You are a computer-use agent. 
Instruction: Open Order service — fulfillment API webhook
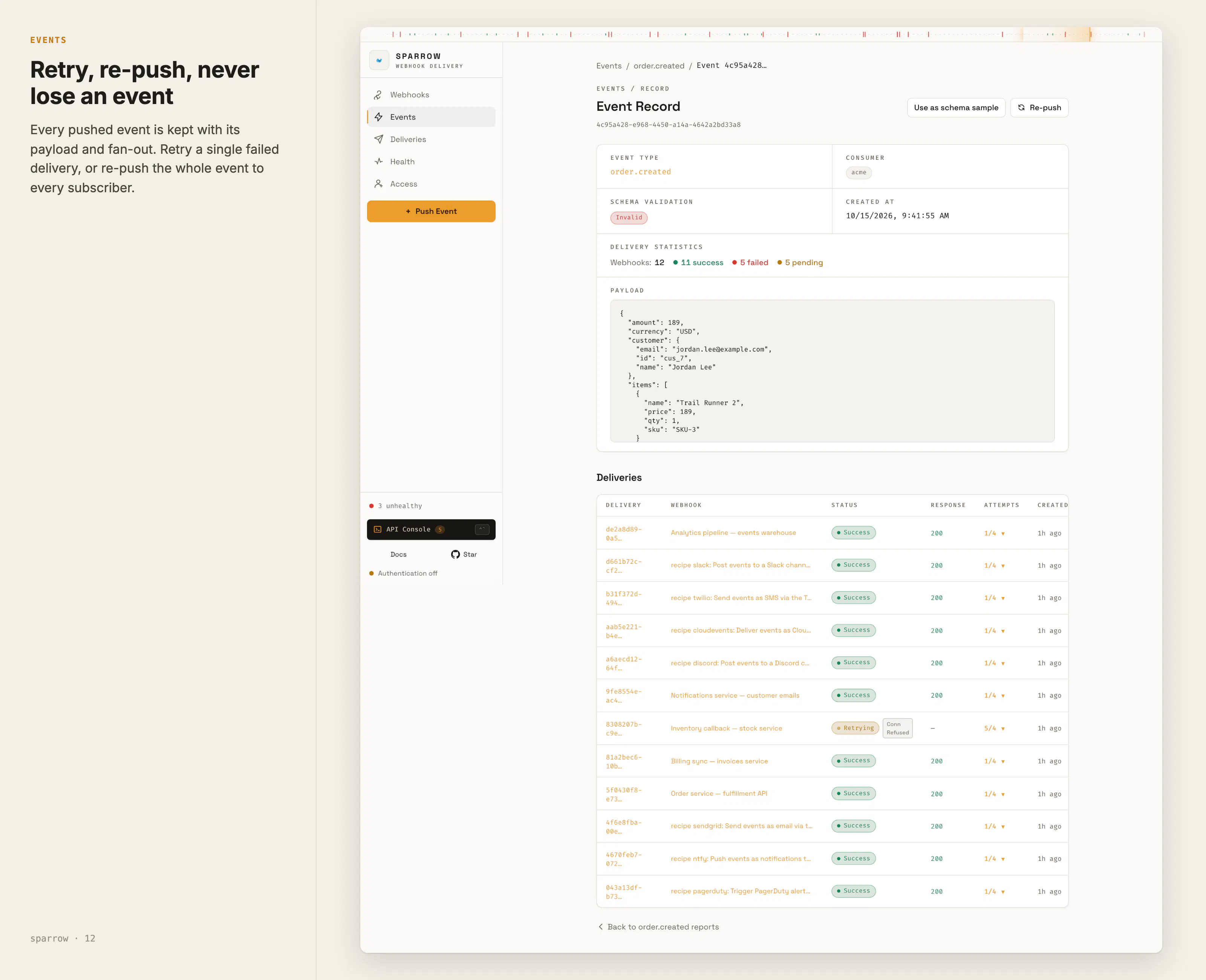[x=719, y=794]
